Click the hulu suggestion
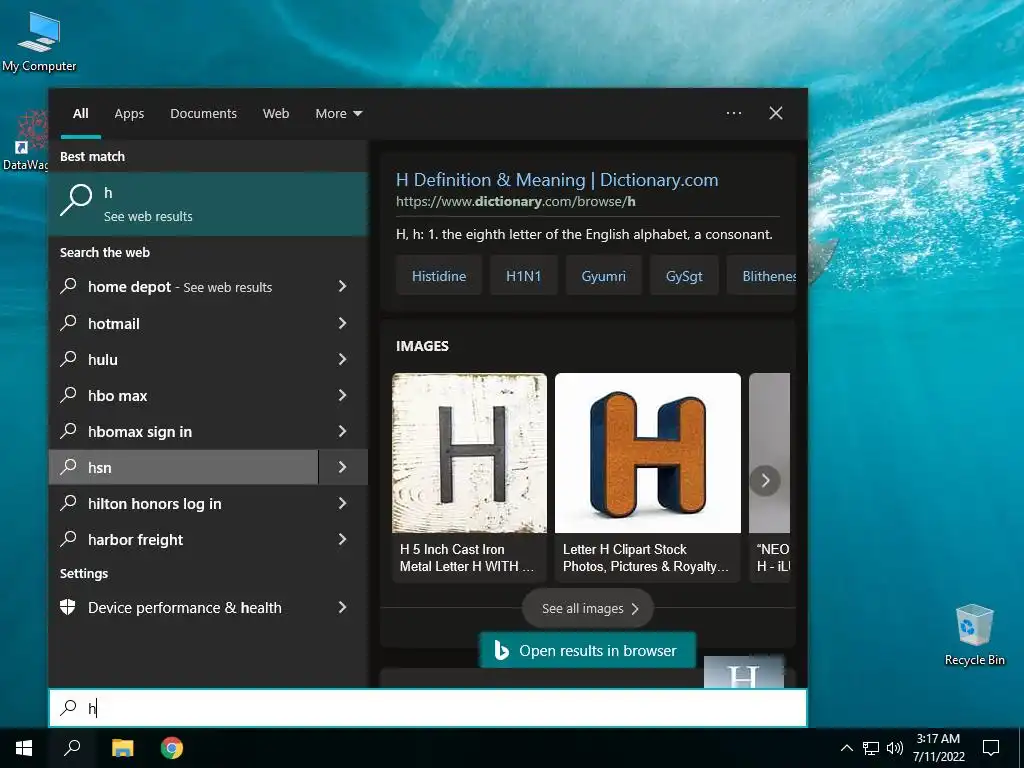 pyautogui.click(x=184, y=359)
